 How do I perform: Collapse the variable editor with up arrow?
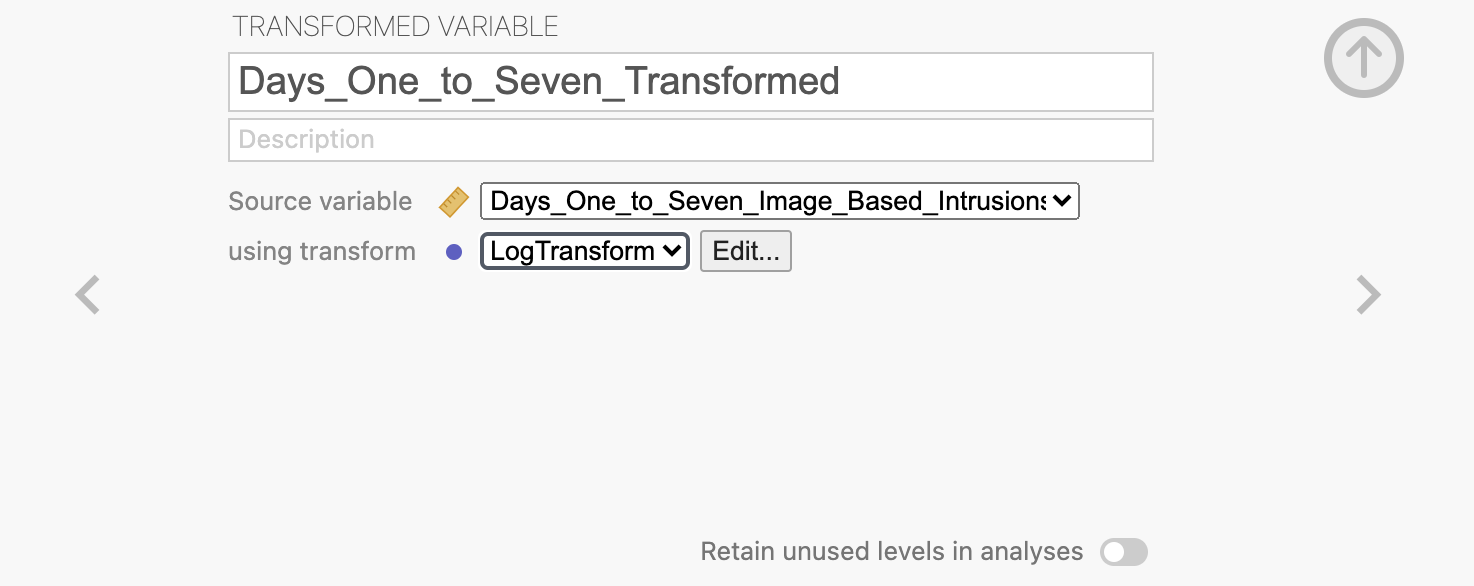(1364, 58)
